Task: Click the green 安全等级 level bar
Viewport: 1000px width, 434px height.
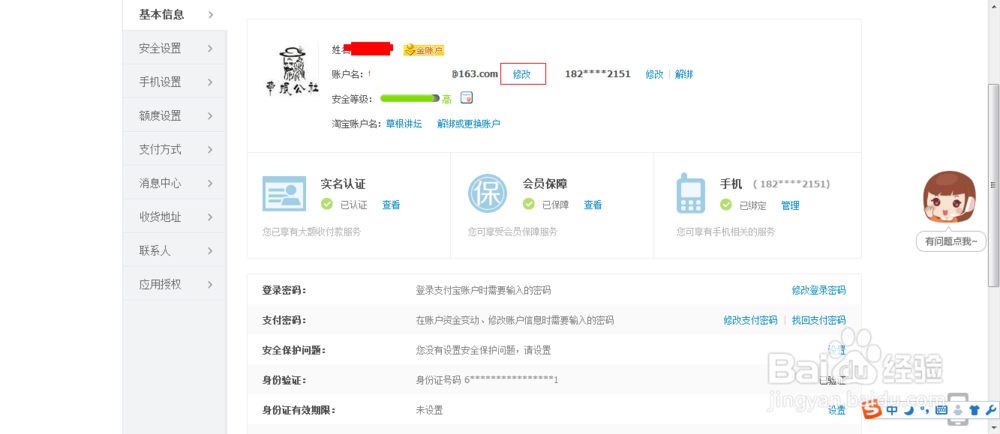Action: click(x=409, y=98)
